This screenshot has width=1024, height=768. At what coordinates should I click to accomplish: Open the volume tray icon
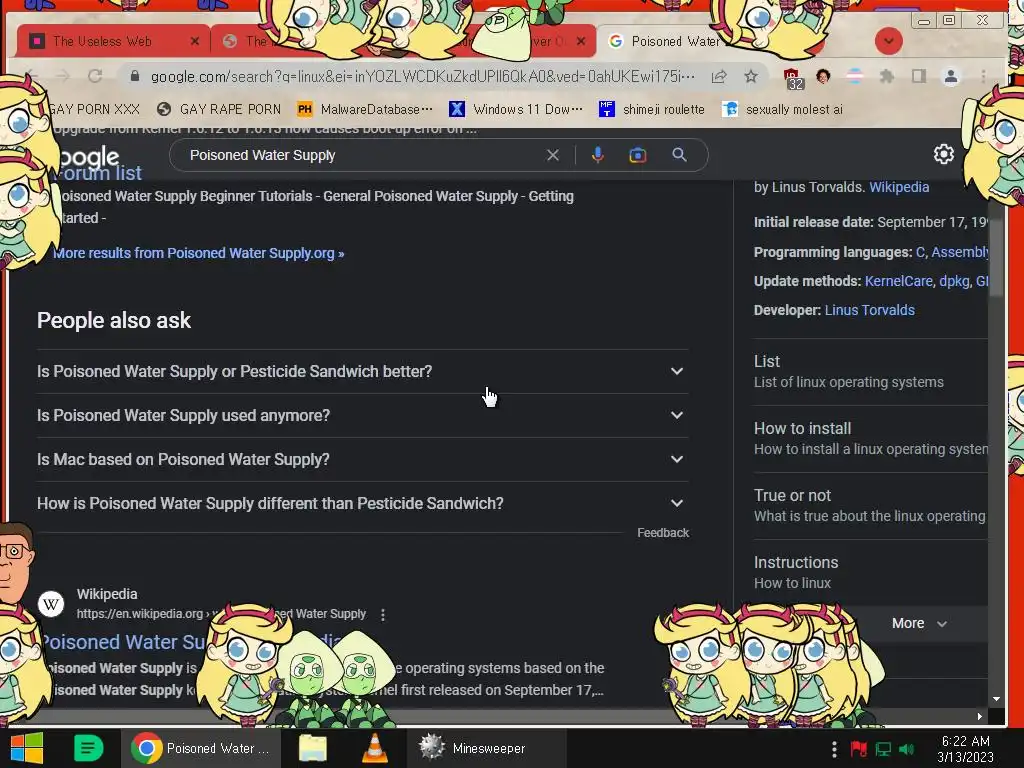coord(907,749)
